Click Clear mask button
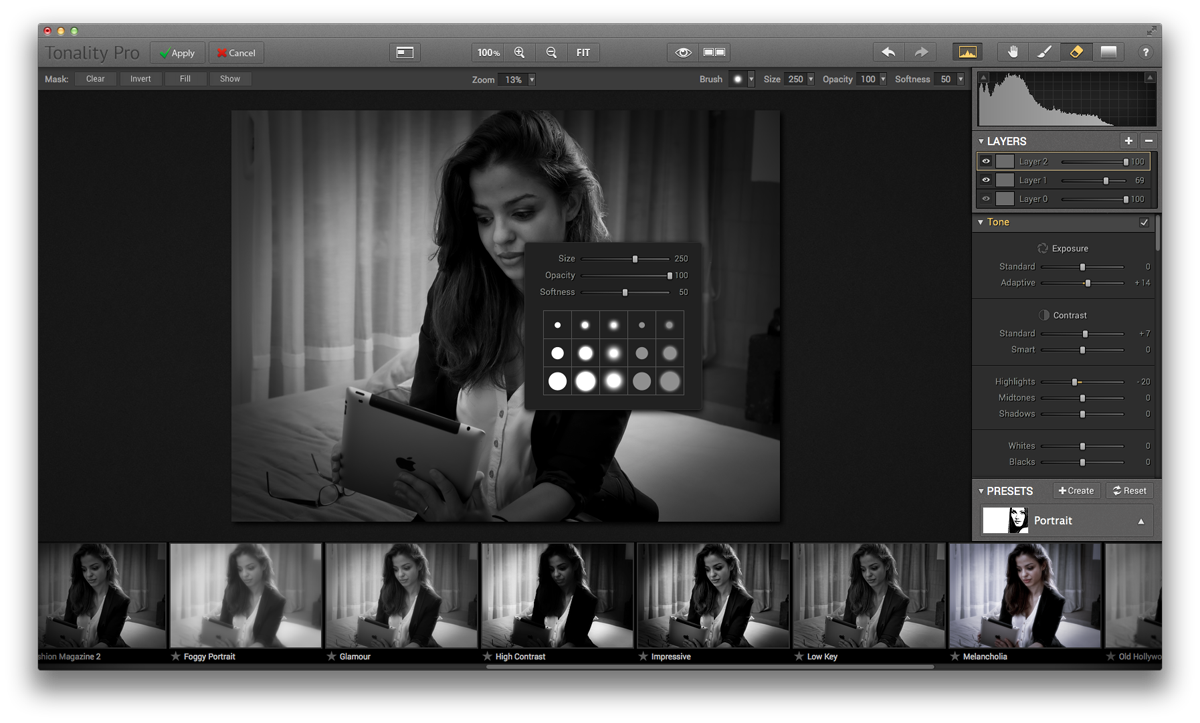This screenshot has width=1200, height=723. coord(95,79)
